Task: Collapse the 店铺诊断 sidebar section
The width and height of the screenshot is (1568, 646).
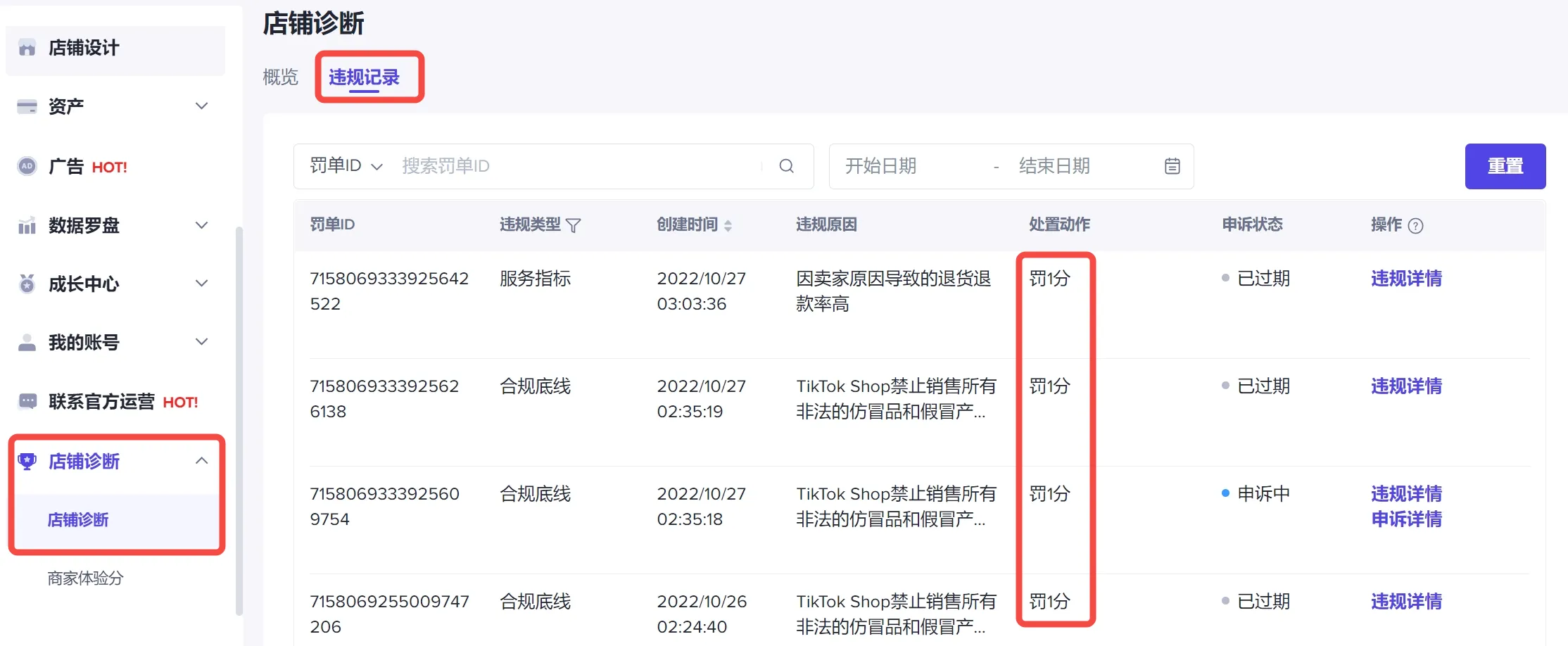Action: point(203,461)
